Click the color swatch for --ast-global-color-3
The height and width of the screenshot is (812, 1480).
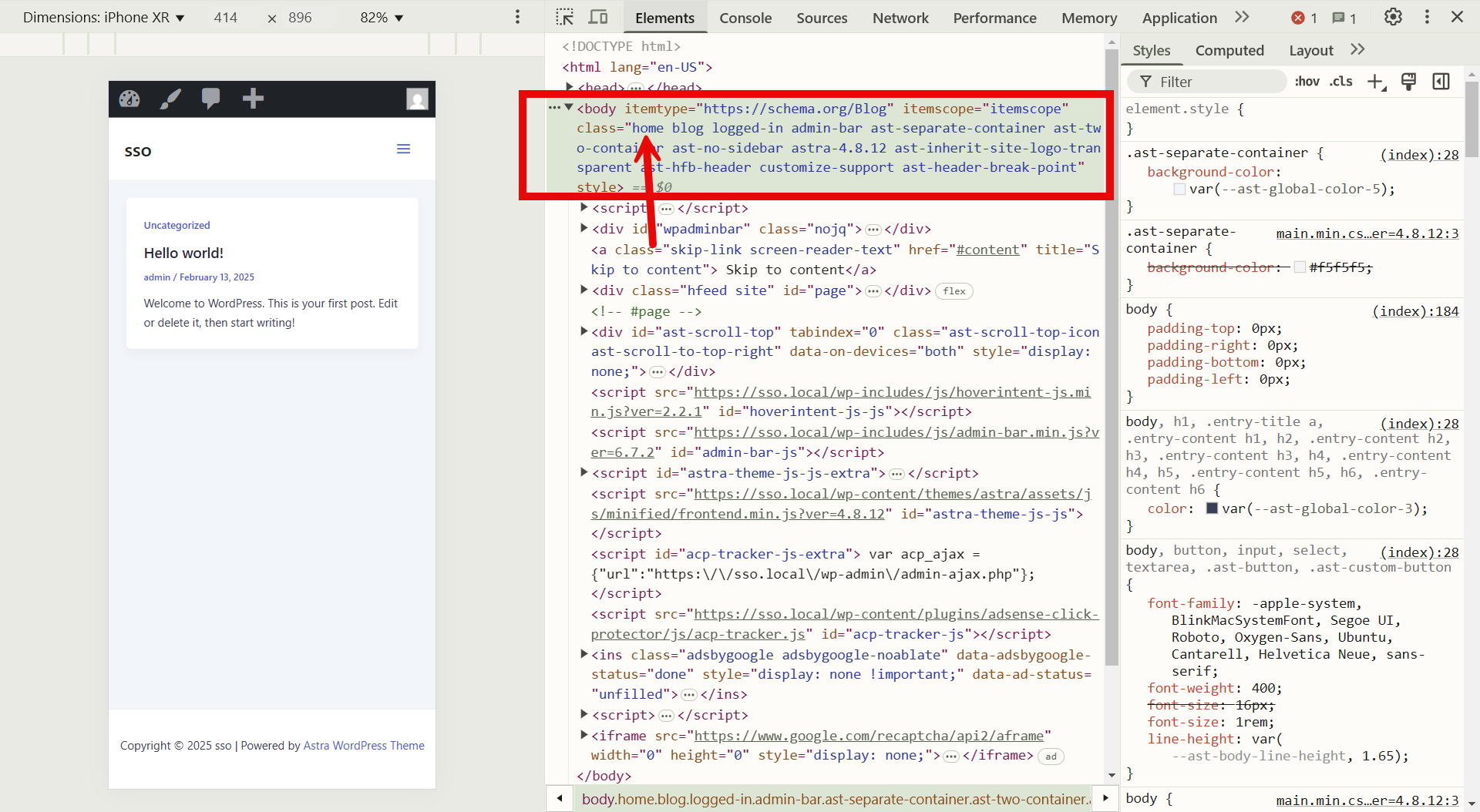coord(1212,508)
